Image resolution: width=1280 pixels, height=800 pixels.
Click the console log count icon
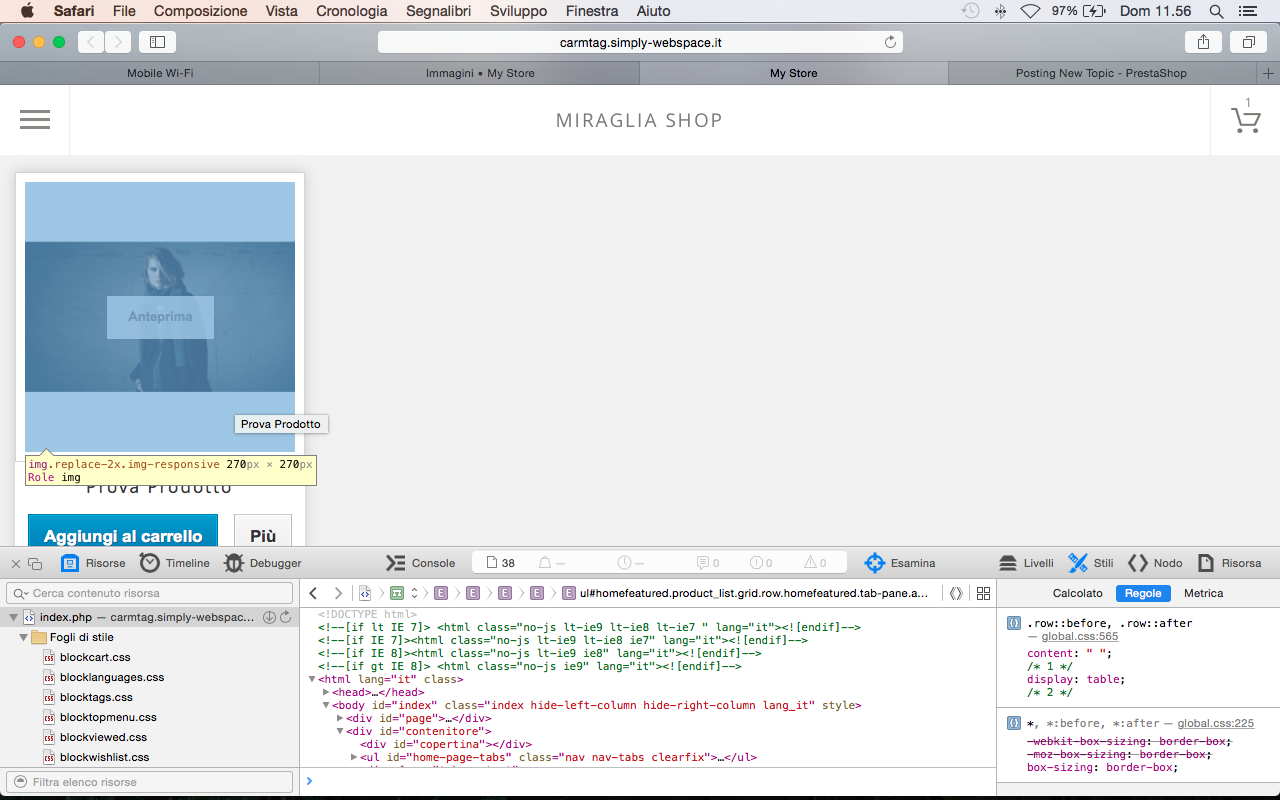[708, 563]
